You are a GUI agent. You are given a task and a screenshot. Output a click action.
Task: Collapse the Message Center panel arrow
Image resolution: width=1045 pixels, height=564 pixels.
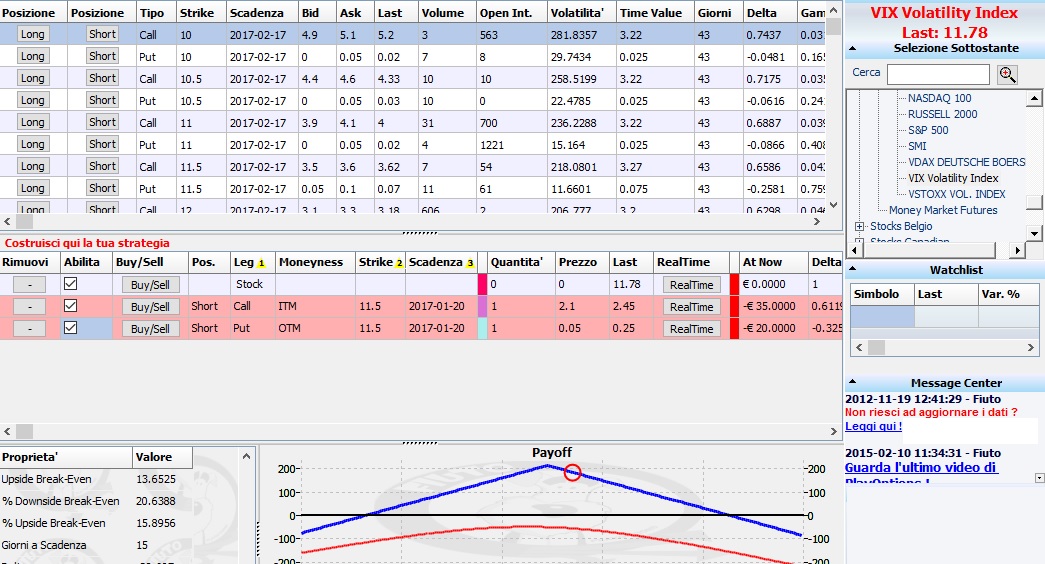coord(852,383)
